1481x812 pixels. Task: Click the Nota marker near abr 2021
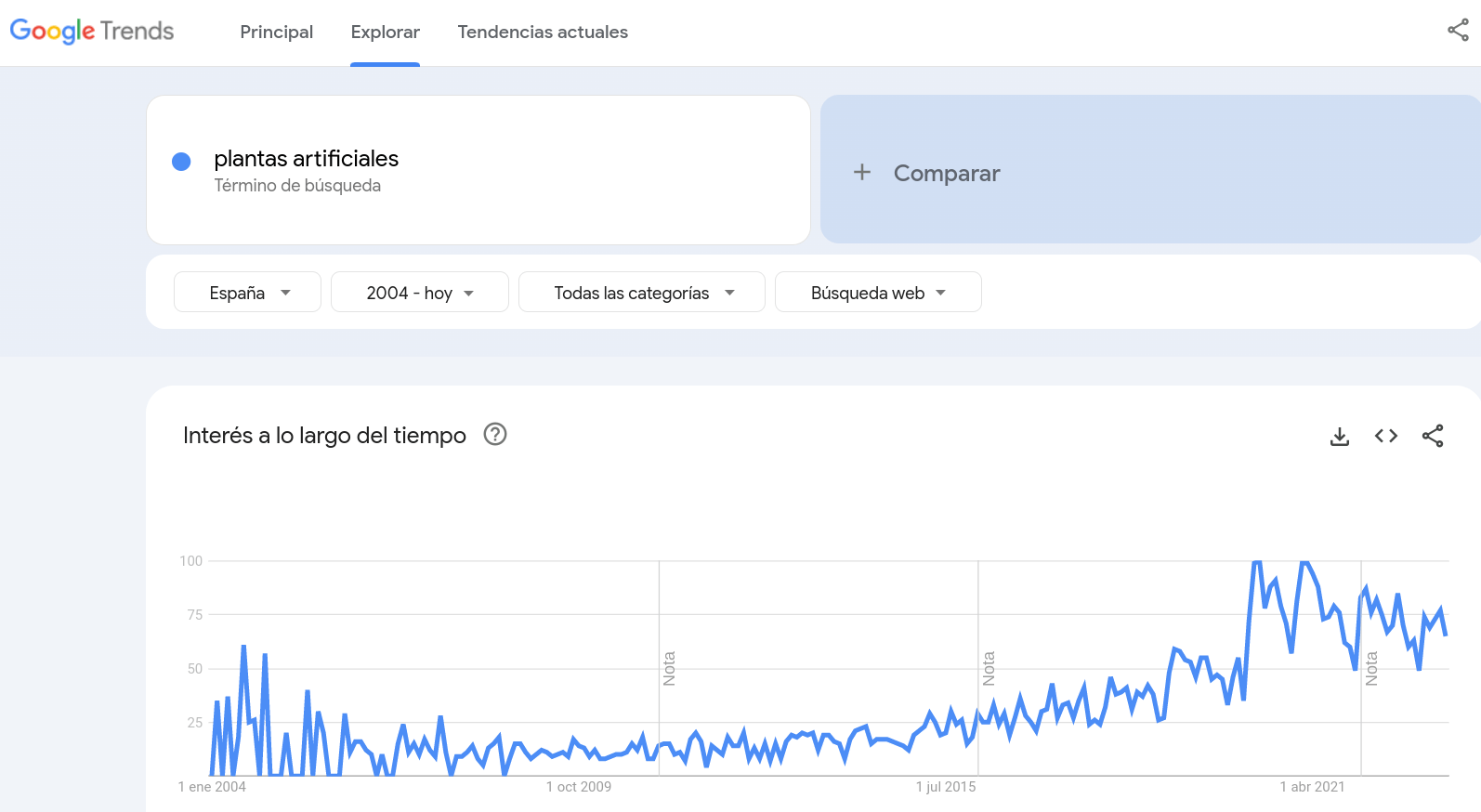coord(1371,669)
